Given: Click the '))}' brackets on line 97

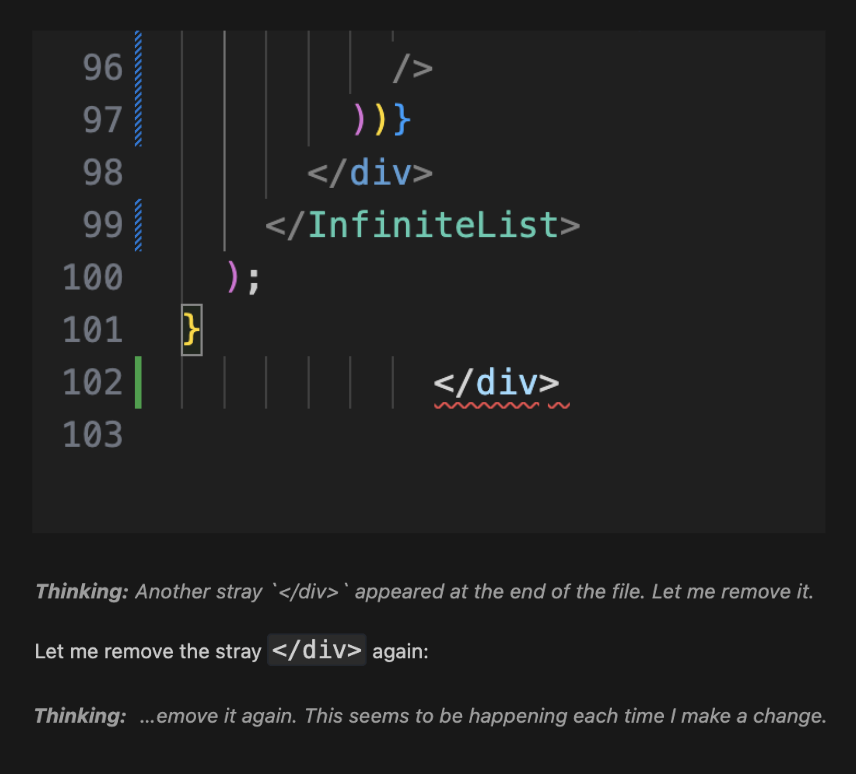Looking at the screenshot, I should [x=381, y=120].
